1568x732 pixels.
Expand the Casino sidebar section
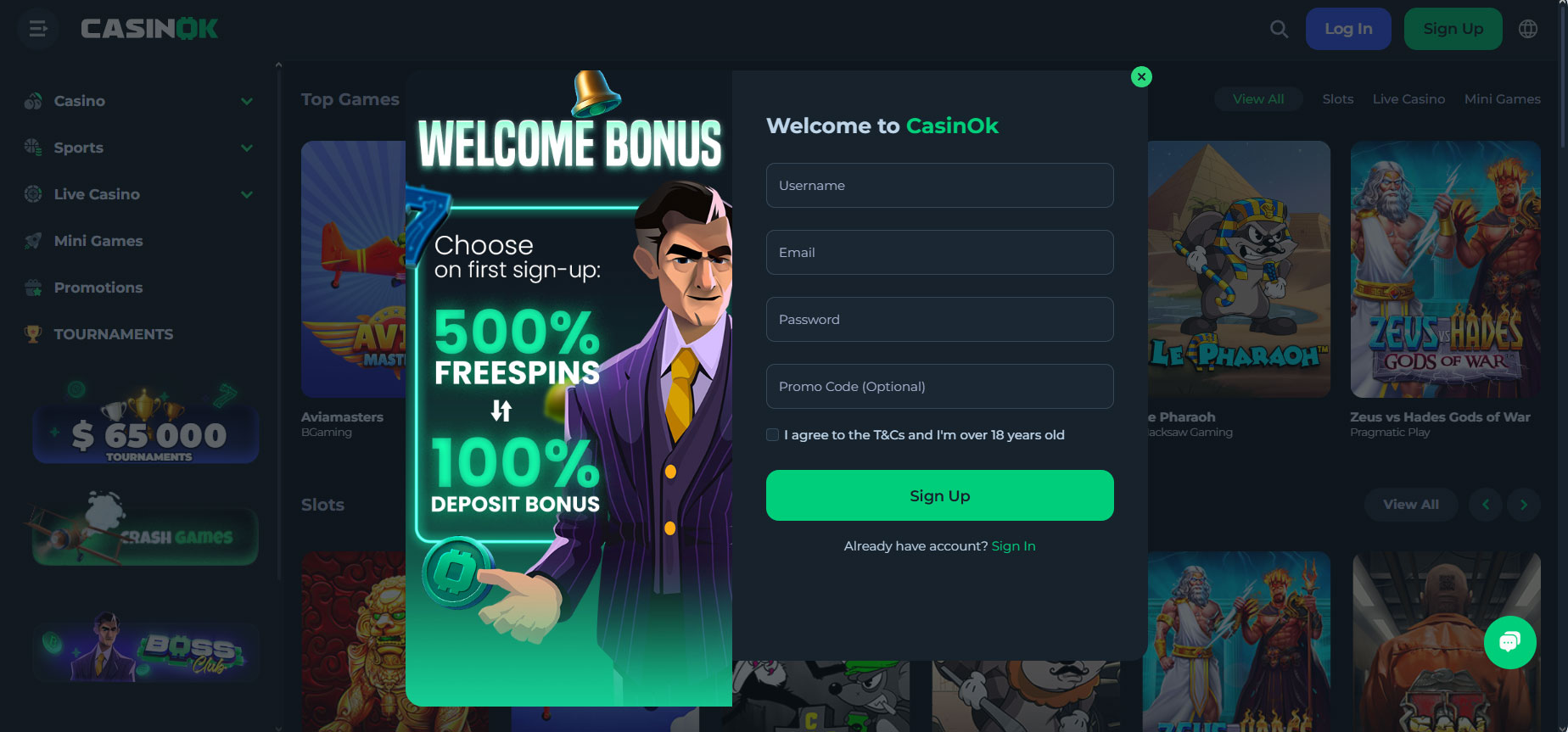pyautogui.click(x=246, y=101)
